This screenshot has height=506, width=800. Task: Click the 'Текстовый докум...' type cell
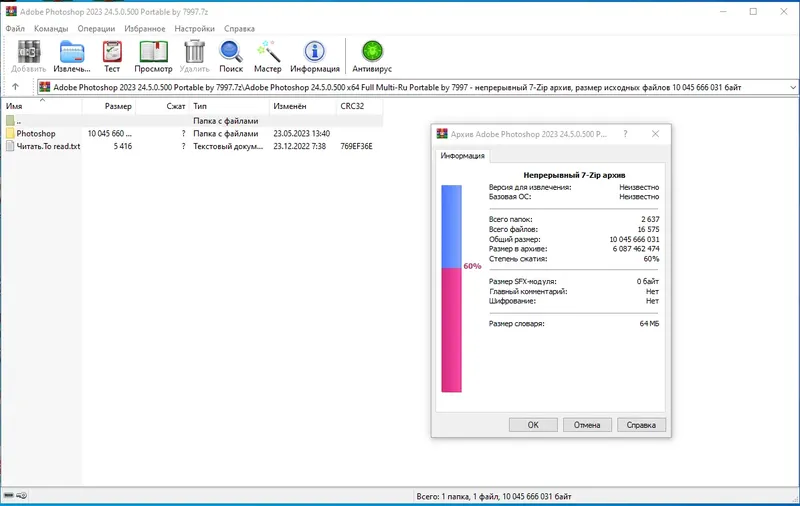coord(228,146)
